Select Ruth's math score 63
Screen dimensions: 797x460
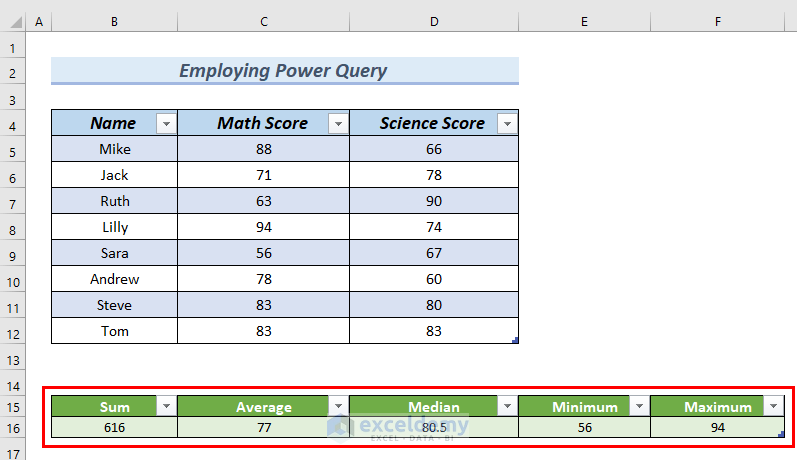[x=263, y=201]
